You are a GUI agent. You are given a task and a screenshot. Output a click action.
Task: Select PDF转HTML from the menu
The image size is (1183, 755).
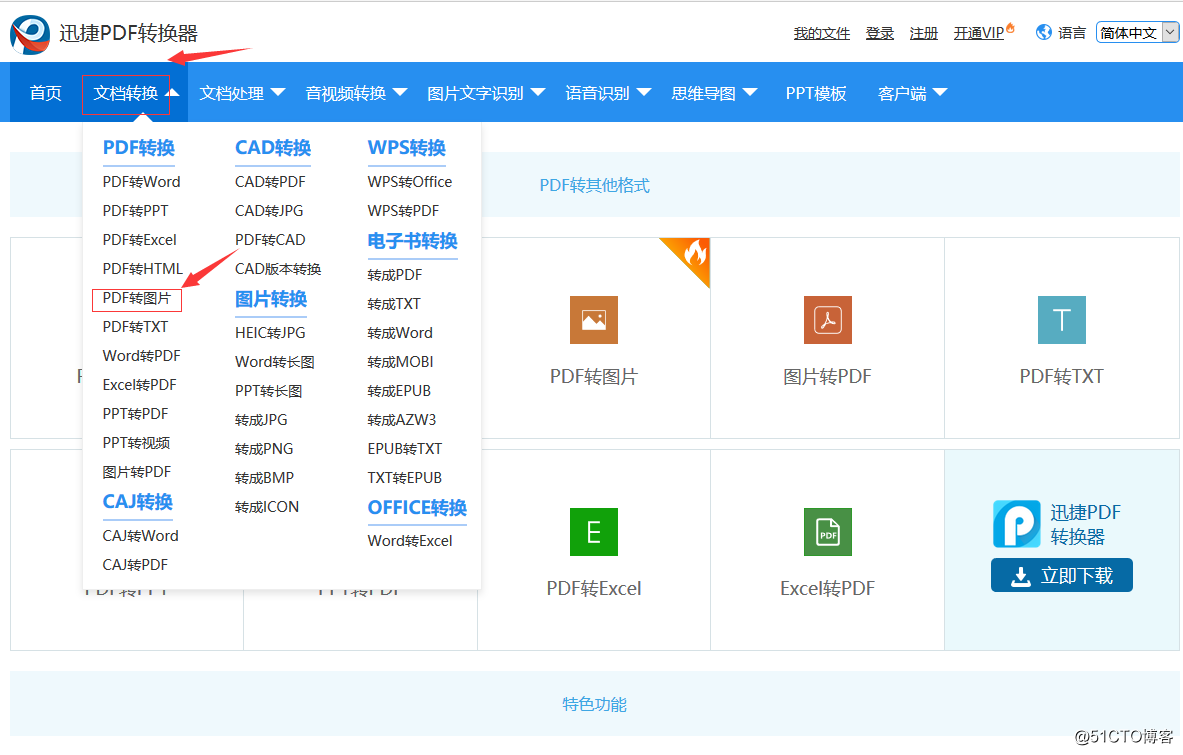click(143, 269)
